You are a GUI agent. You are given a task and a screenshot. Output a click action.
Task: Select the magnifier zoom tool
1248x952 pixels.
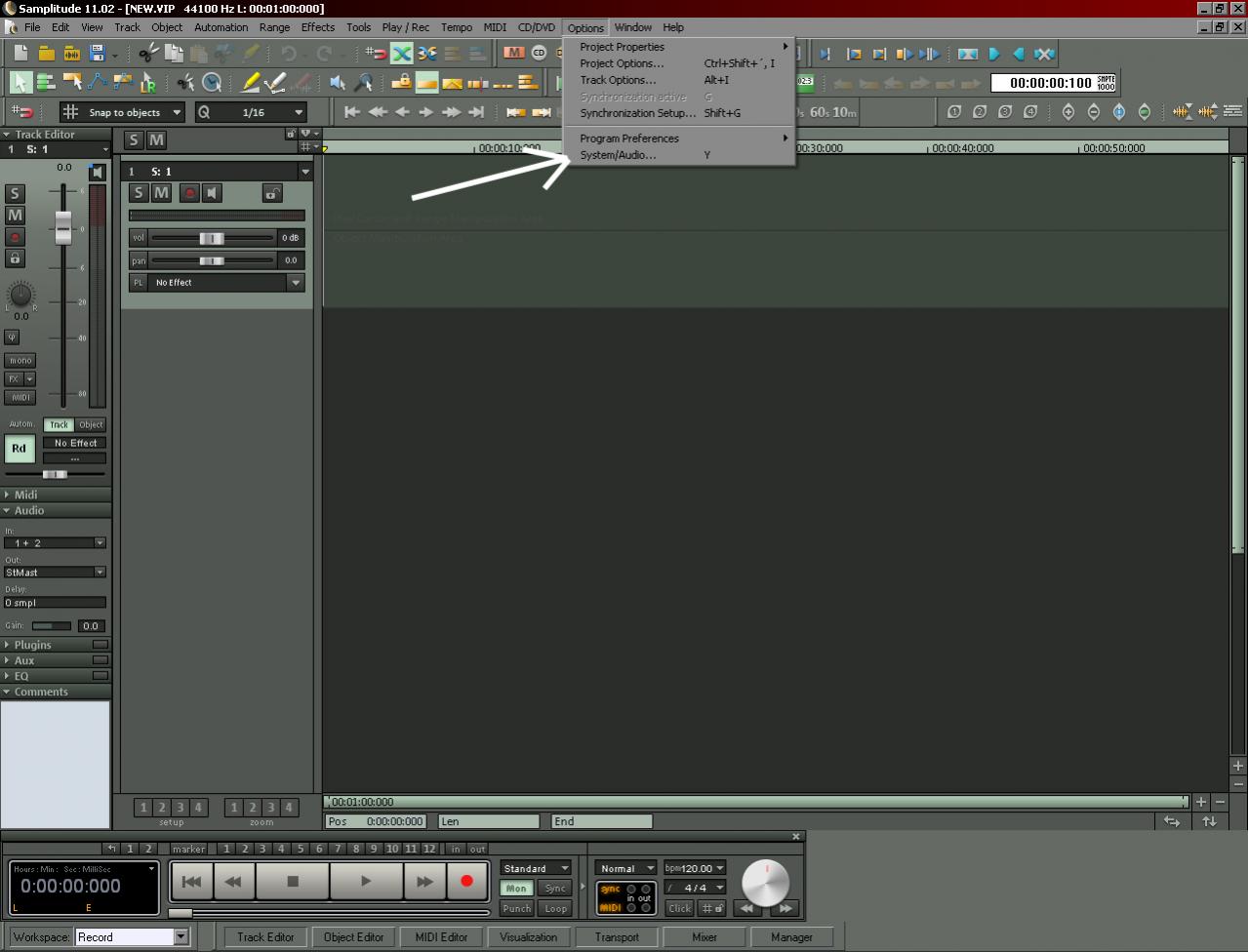tap(364, 83)
